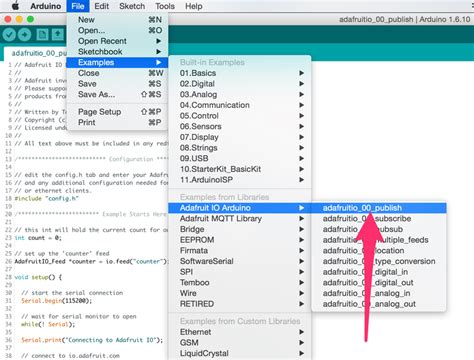Viewport: 474px width, 360px height.
Task: Expand the SPI library examples
Action: [240, 272]
